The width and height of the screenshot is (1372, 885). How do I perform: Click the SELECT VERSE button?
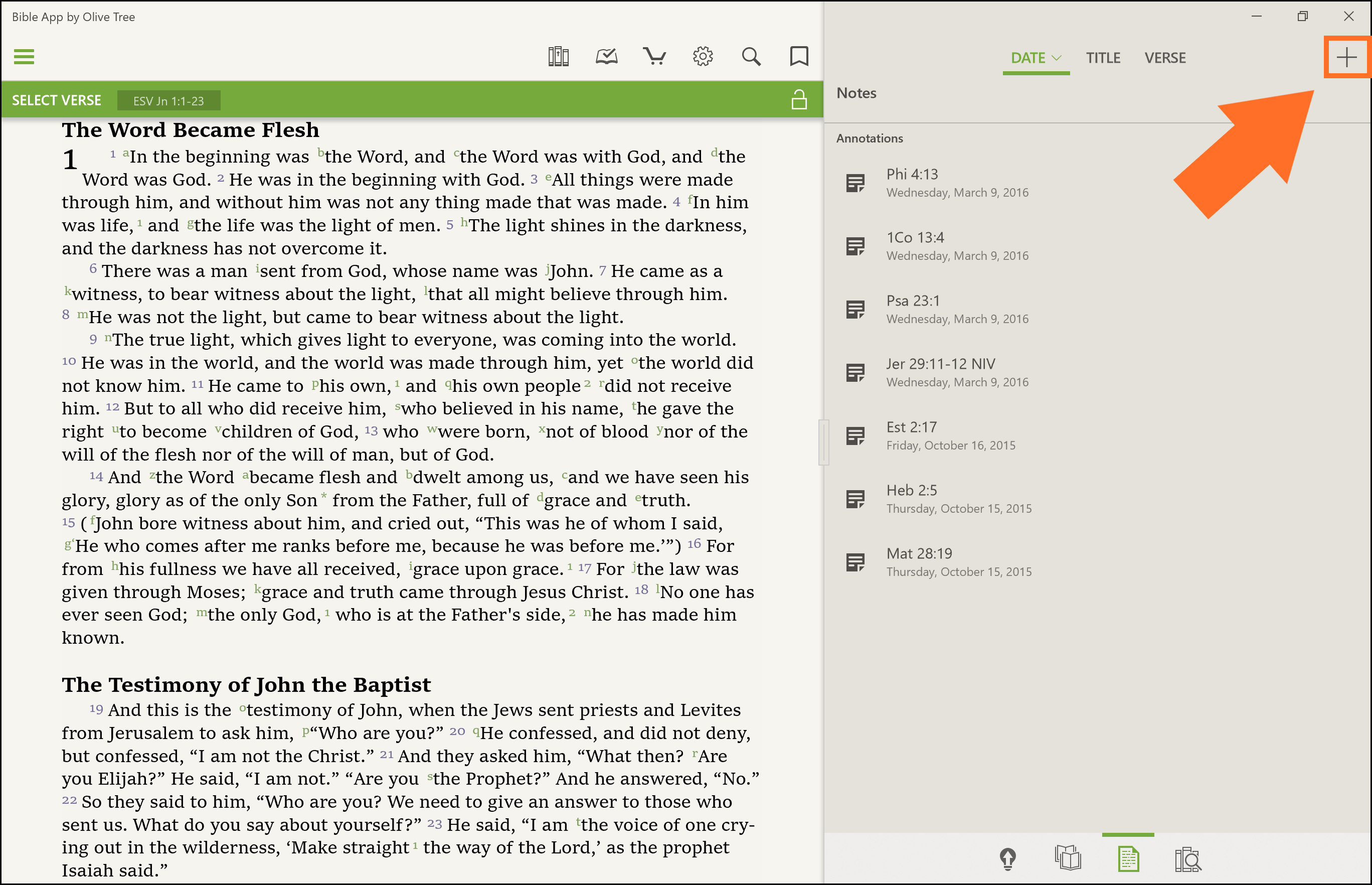56,100
